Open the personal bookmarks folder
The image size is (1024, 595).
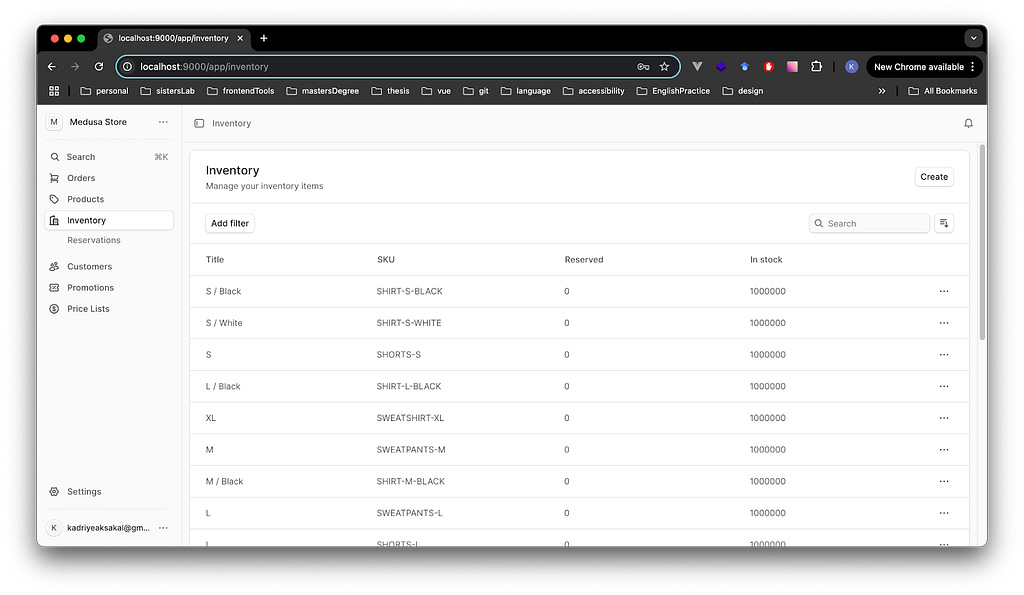coord(104,91)
